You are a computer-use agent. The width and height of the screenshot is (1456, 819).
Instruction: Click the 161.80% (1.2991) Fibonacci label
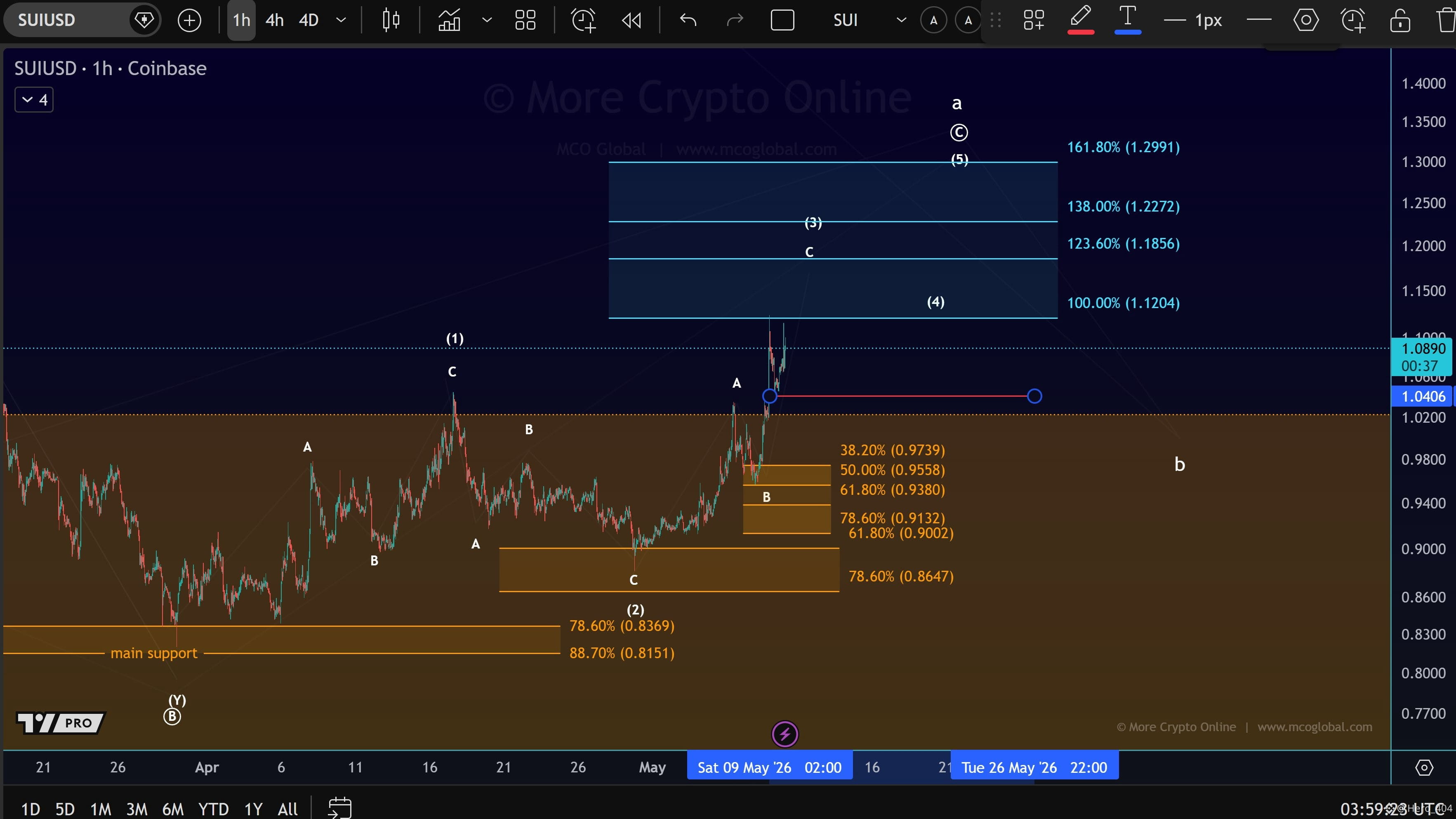[1123, 148]
